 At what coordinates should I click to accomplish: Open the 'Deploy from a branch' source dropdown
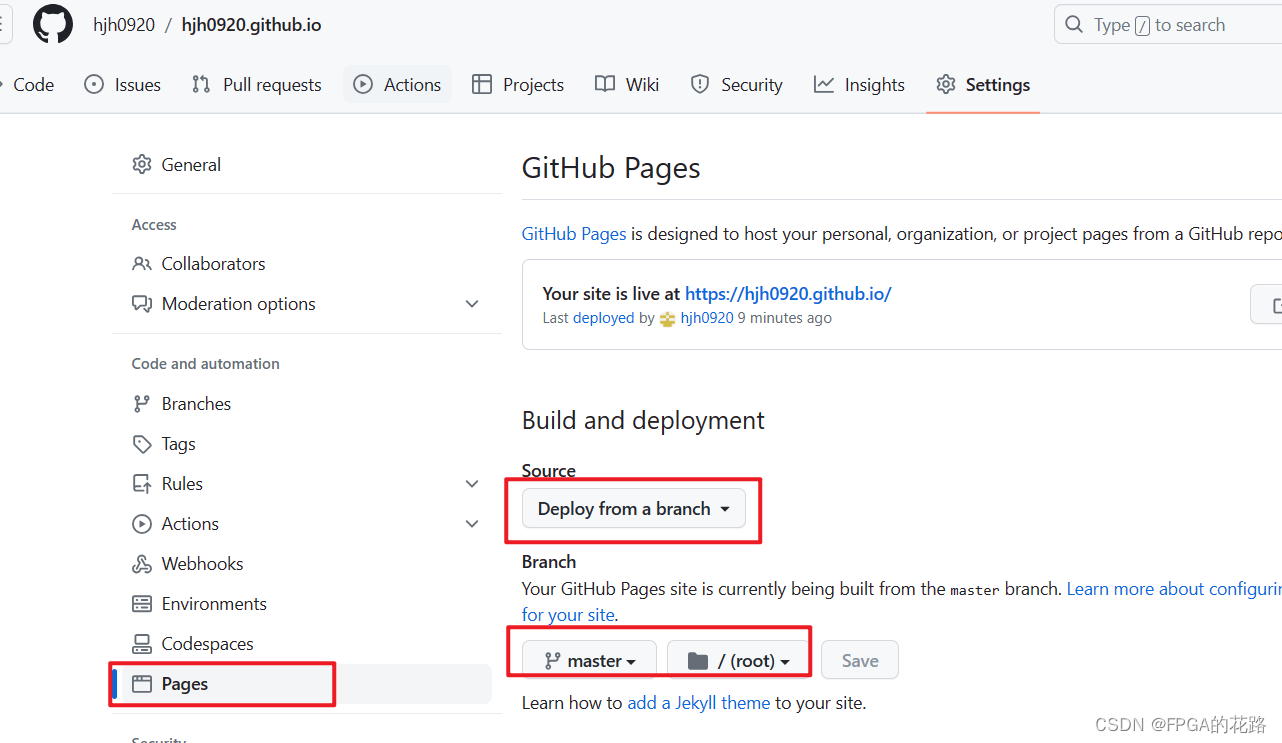click(x=634, y=509)
